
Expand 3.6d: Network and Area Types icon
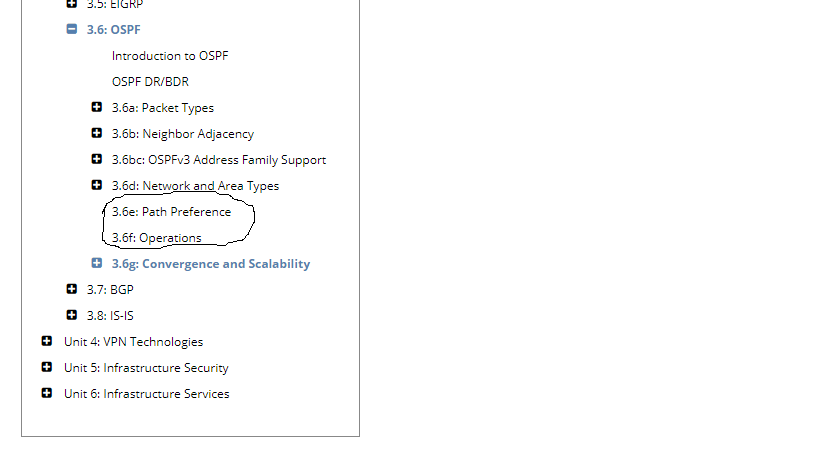(x=97, y=185)
